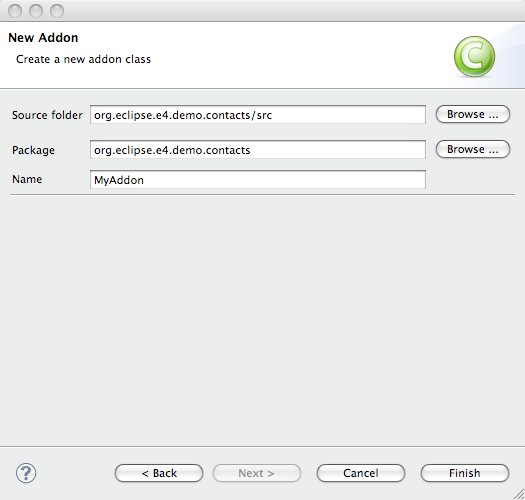525x500 pixels.
Task: Grab the window resize corner handle
Action: tap(519, 494)
